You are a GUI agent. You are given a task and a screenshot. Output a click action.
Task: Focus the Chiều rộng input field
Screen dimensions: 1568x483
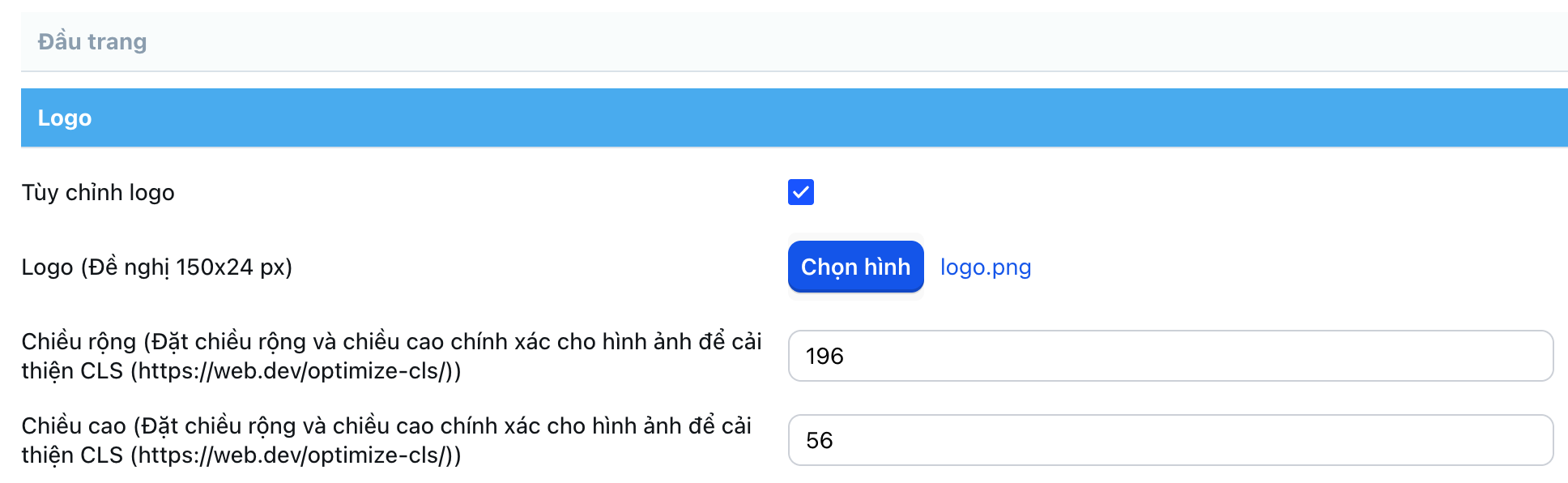coord(1170,356)
